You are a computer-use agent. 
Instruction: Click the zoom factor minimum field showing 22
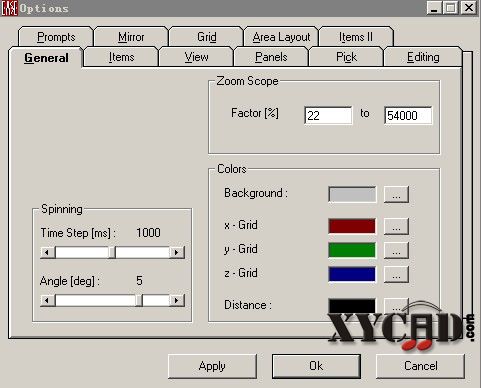click(328, 115)
